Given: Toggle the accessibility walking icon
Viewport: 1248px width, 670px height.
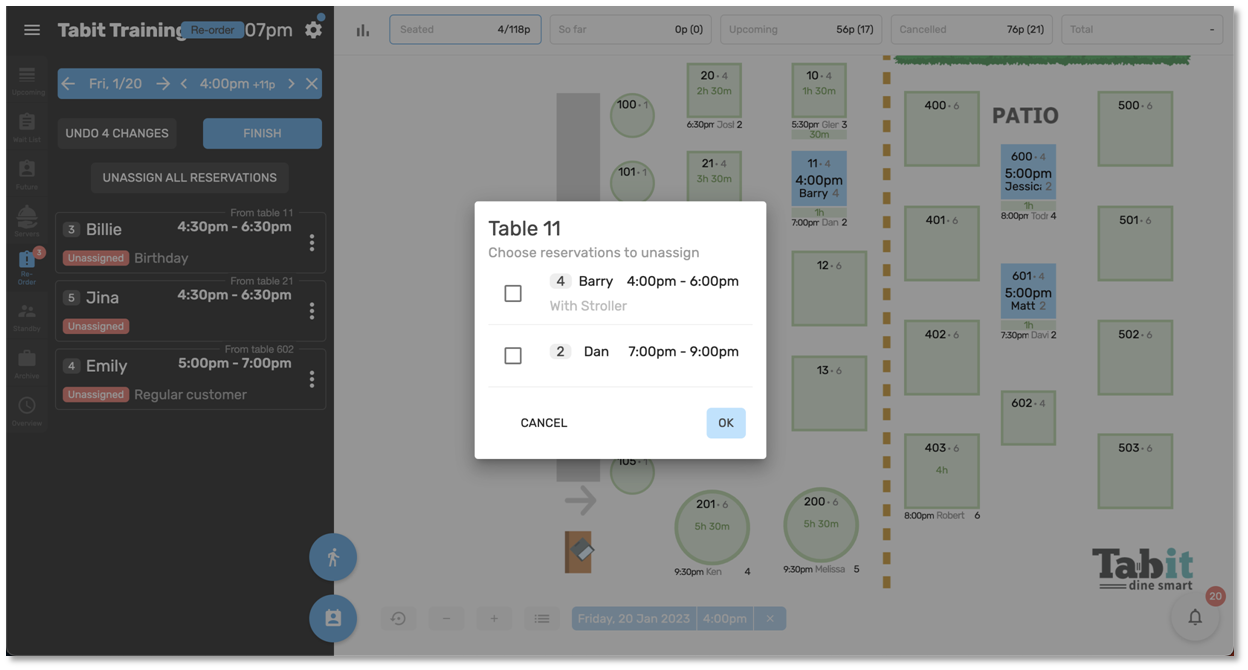Looking at the screenshot, I should point(332,557).
